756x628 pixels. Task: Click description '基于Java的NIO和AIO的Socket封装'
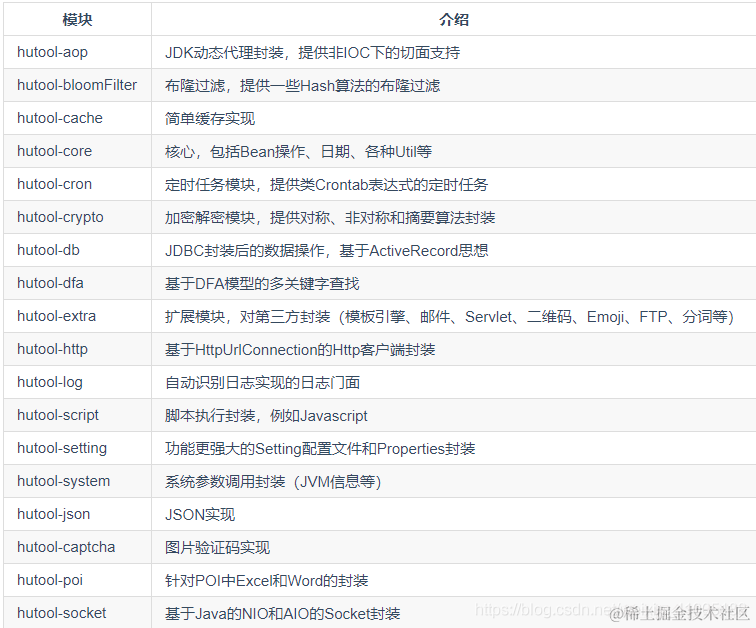click(283, 614)
